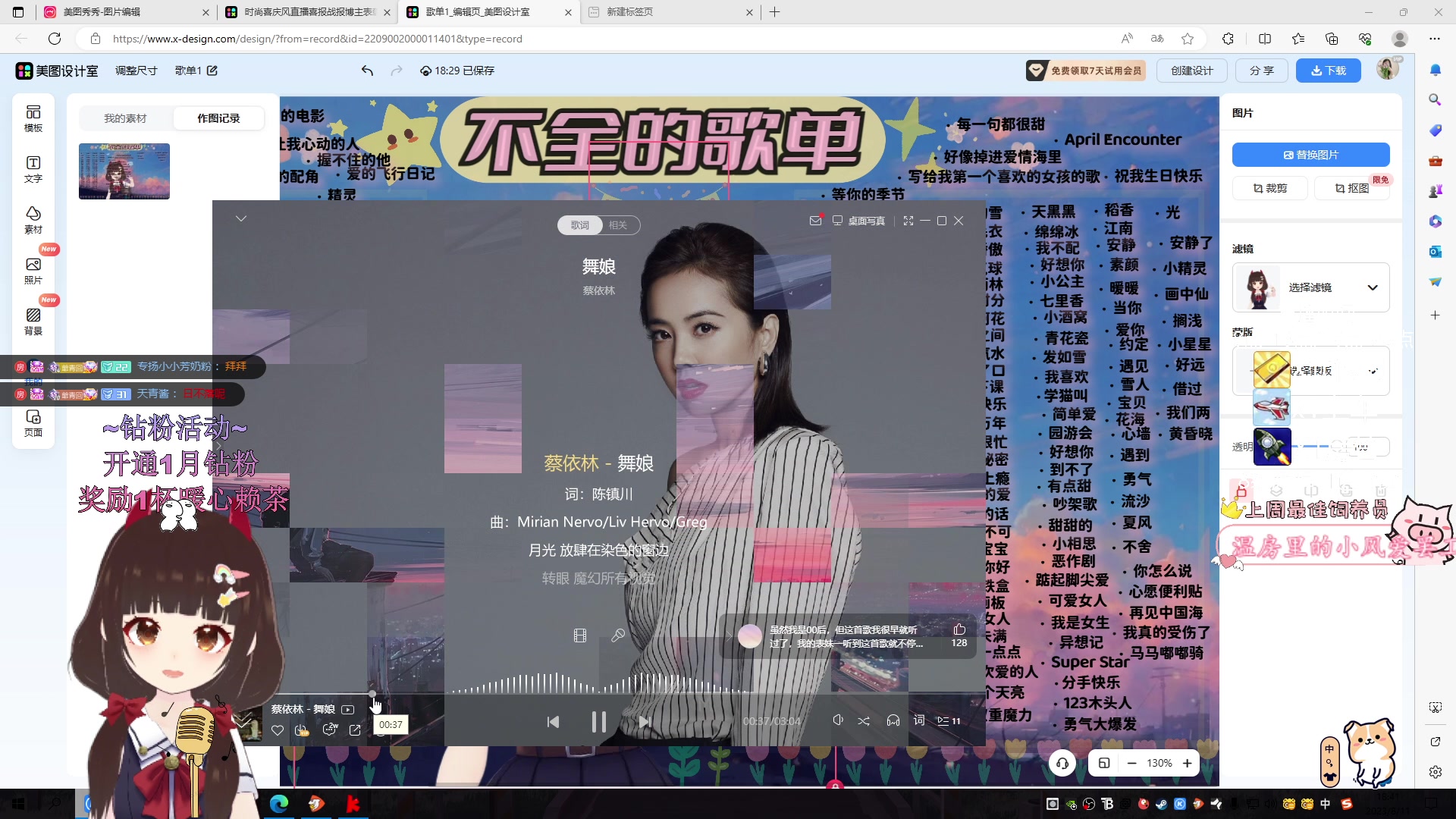Select the design thumbnail in 作图记录
The height and width of the screenshot is (819, 1456).
[x=124, y=171]
